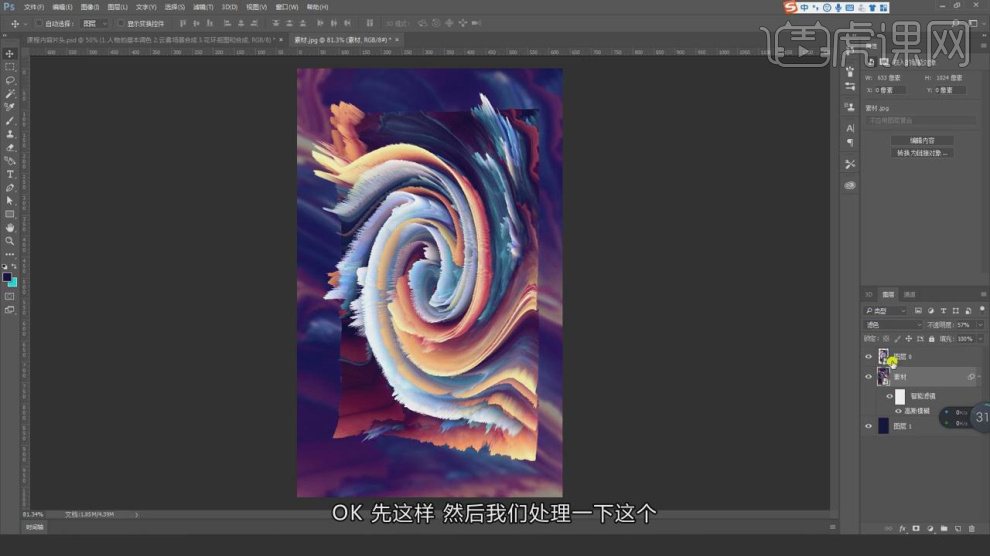
Task: Open the 图像(I) Image menu
Action: (90, 7)
